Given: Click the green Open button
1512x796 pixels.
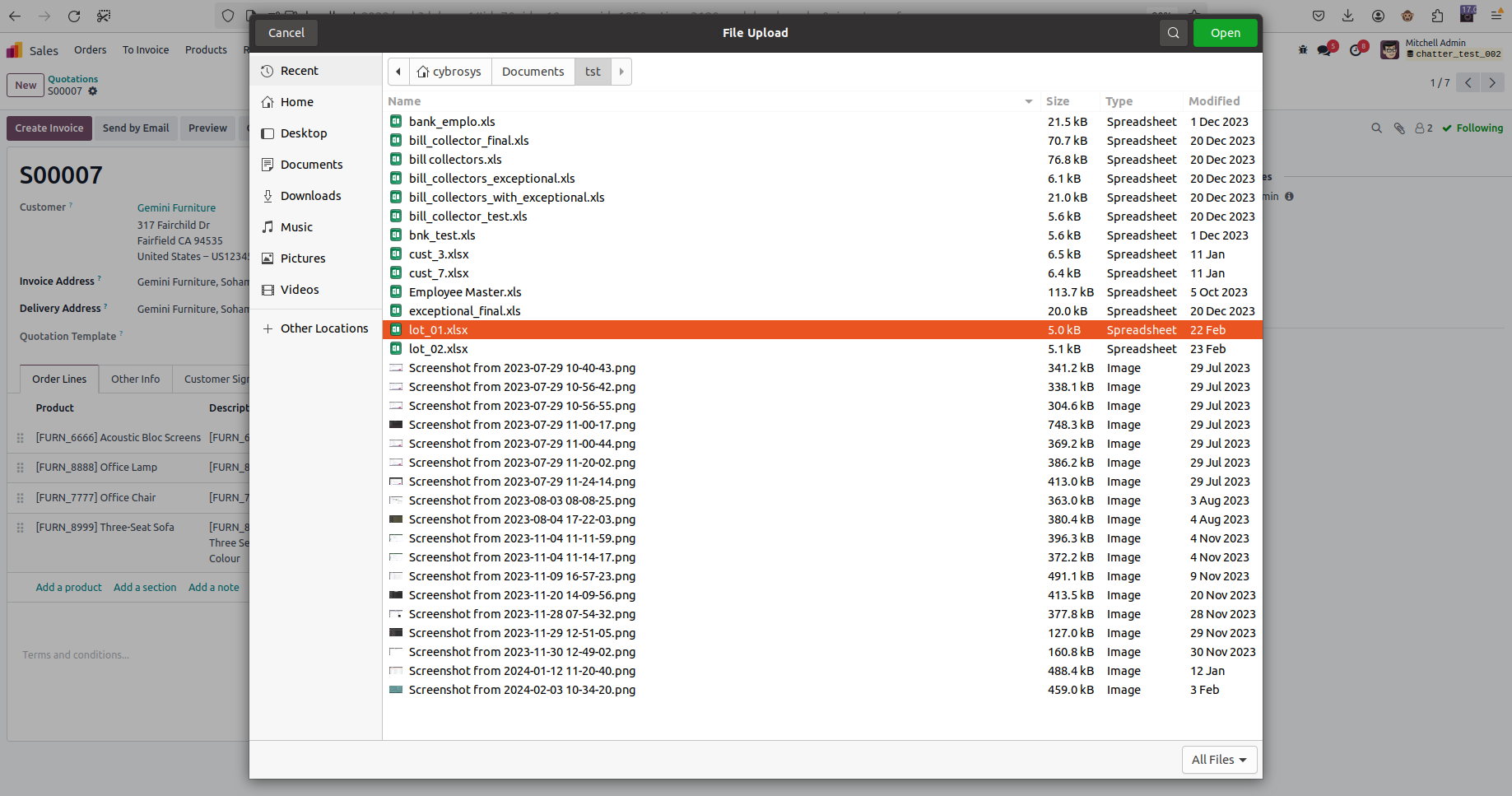Looking at the screenshot, I should tap(1226, 33).
